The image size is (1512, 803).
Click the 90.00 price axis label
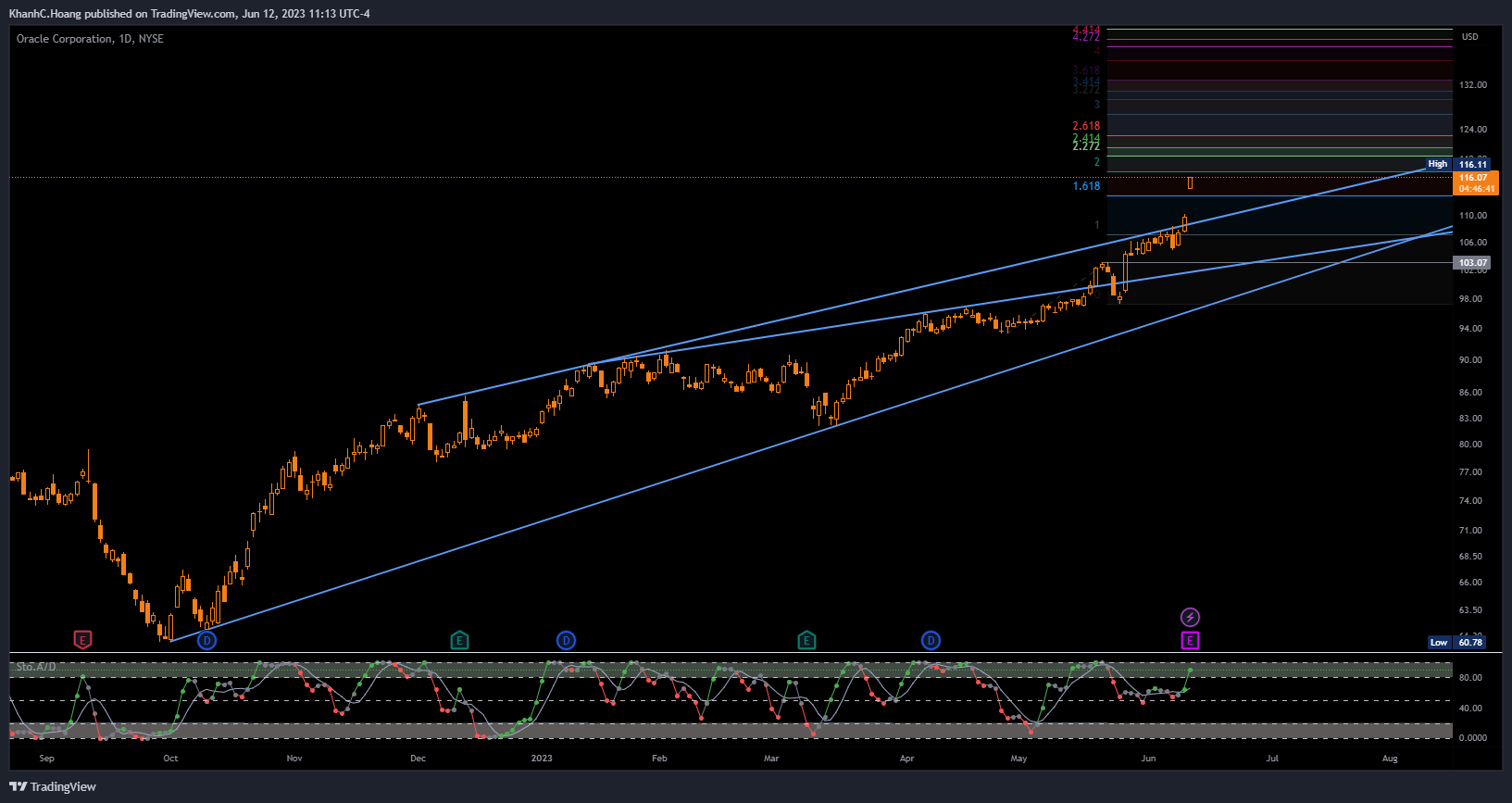click(1470, 360)
